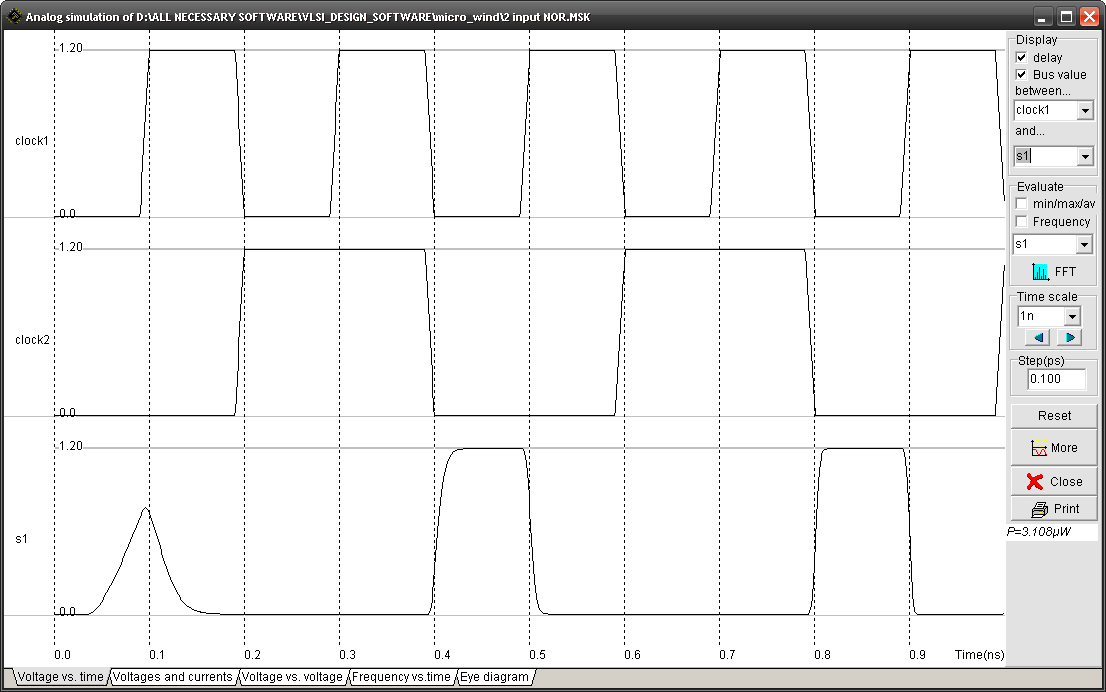Viewport: 1106px width, 692px height.
Task: Click the right blue arrow to pan timeline
Action: pyautogui.click(x=1068, y=337)
